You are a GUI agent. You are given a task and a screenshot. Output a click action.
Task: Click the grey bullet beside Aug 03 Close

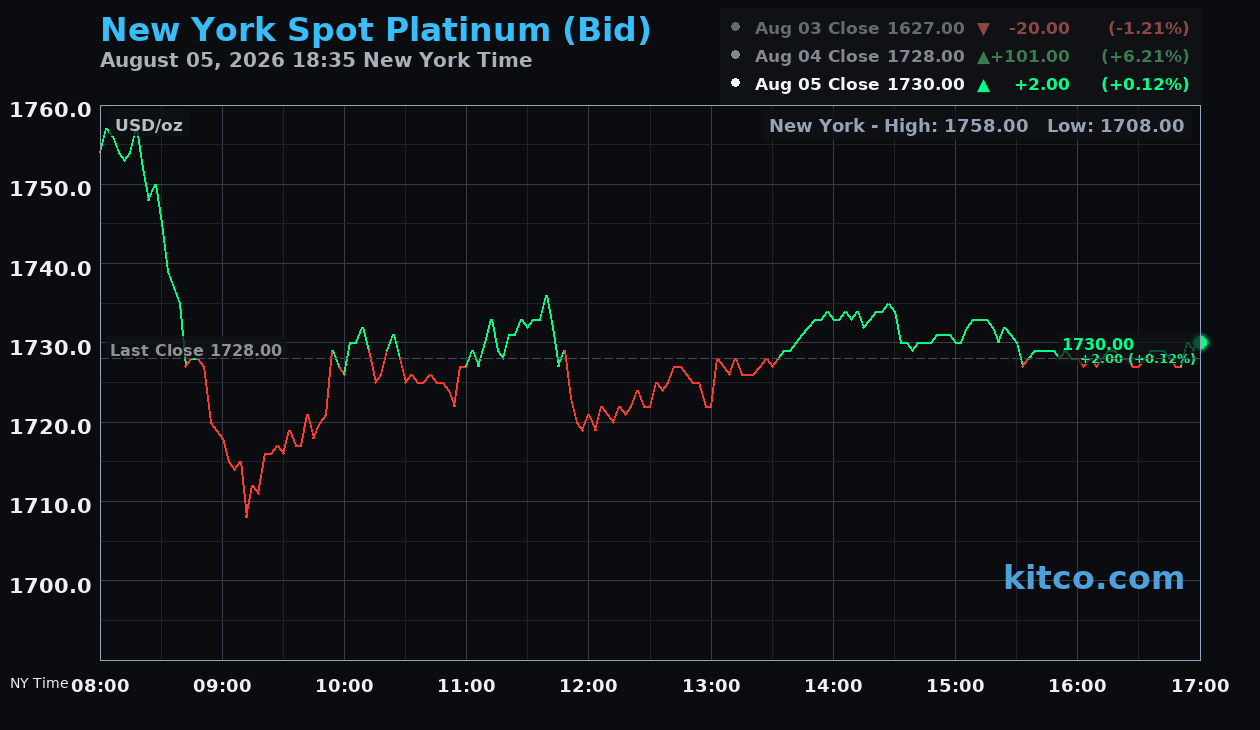(x=736, y=27)
